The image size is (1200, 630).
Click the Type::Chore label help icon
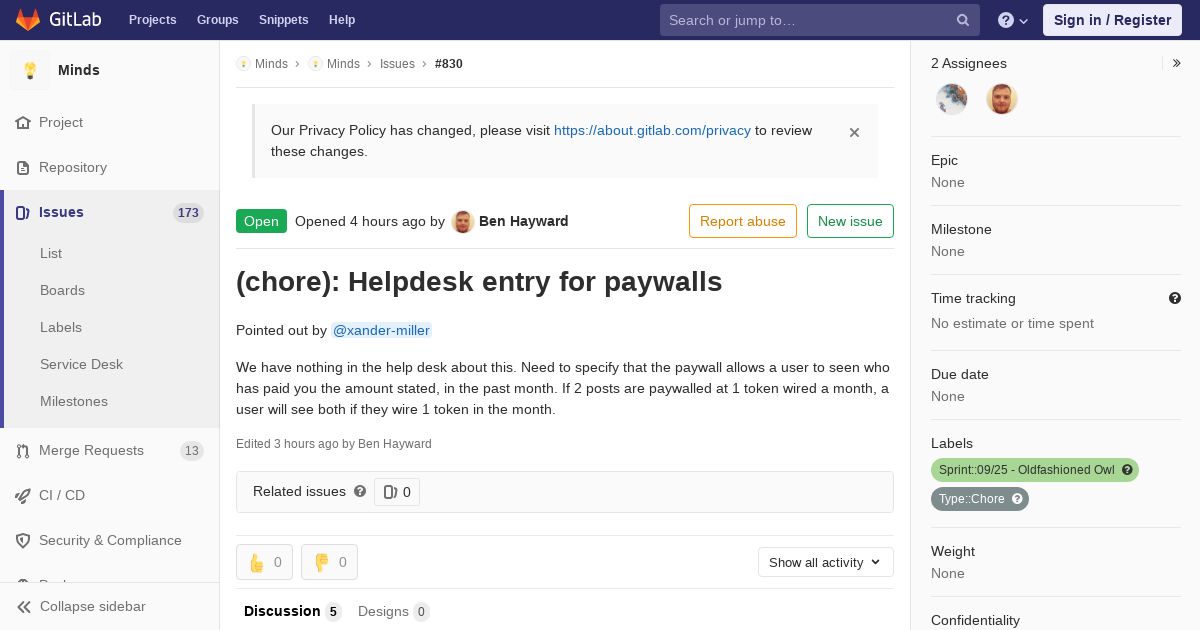click(1018, 499)
